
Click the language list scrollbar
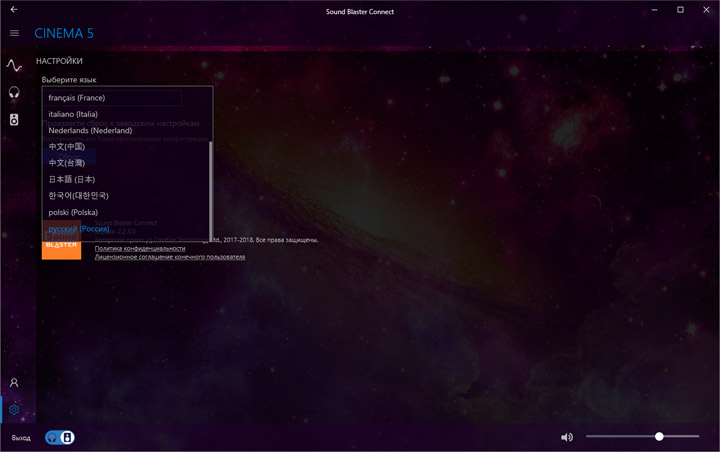211,191
